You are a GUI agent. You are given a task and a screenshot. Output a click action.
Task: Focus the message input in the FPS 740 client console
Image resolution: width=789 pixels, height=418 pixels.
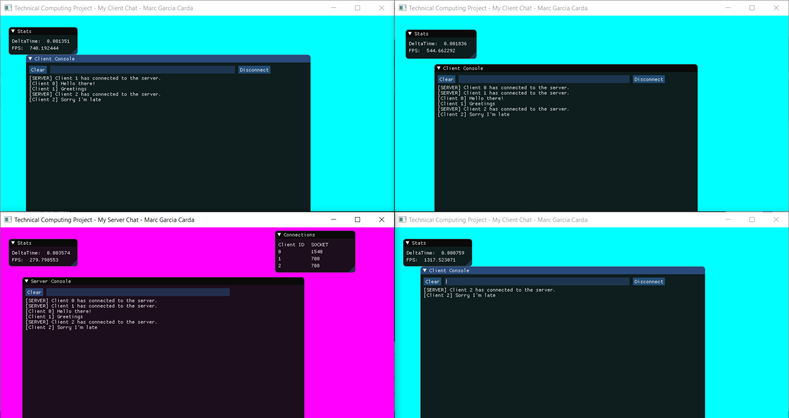[x=142, y=70]
